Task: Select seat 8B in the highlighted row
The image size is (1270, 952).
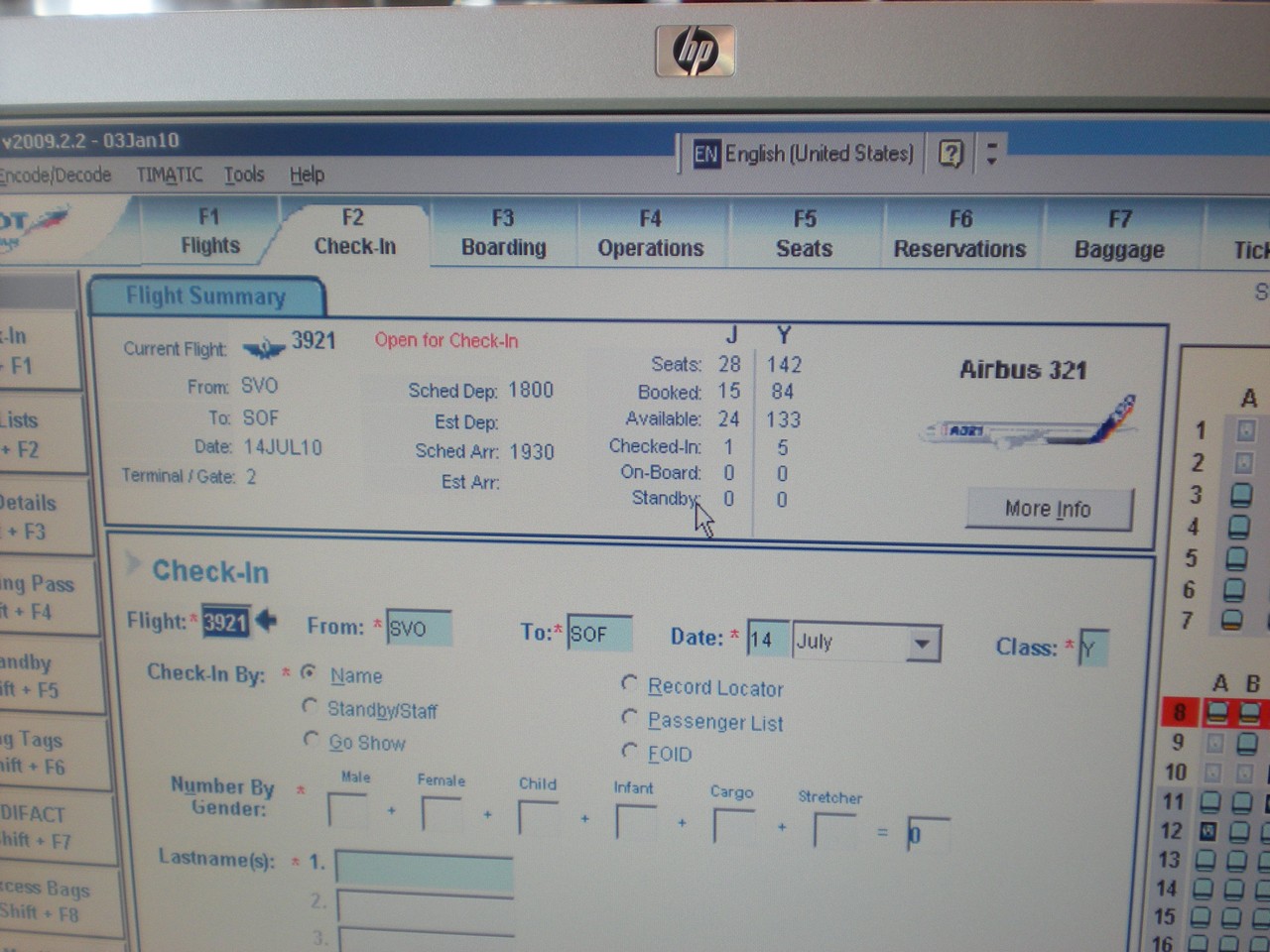Action: click(1249, 712)
